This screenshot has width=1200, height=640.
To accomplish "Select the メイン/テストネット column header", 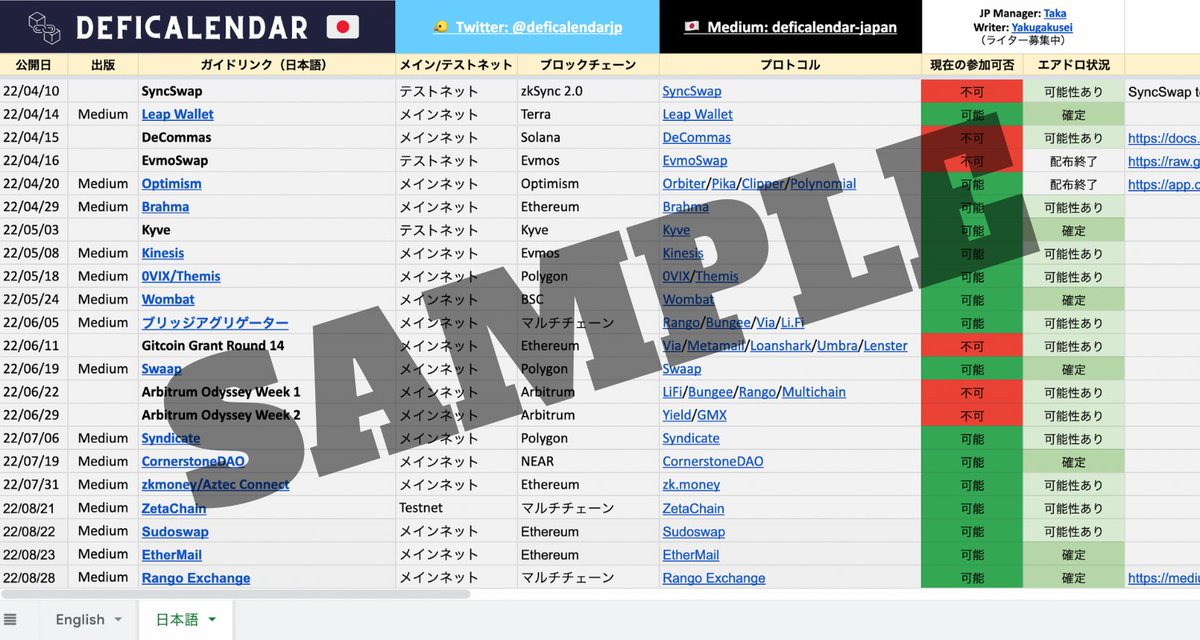I will (x=456, y=65).
